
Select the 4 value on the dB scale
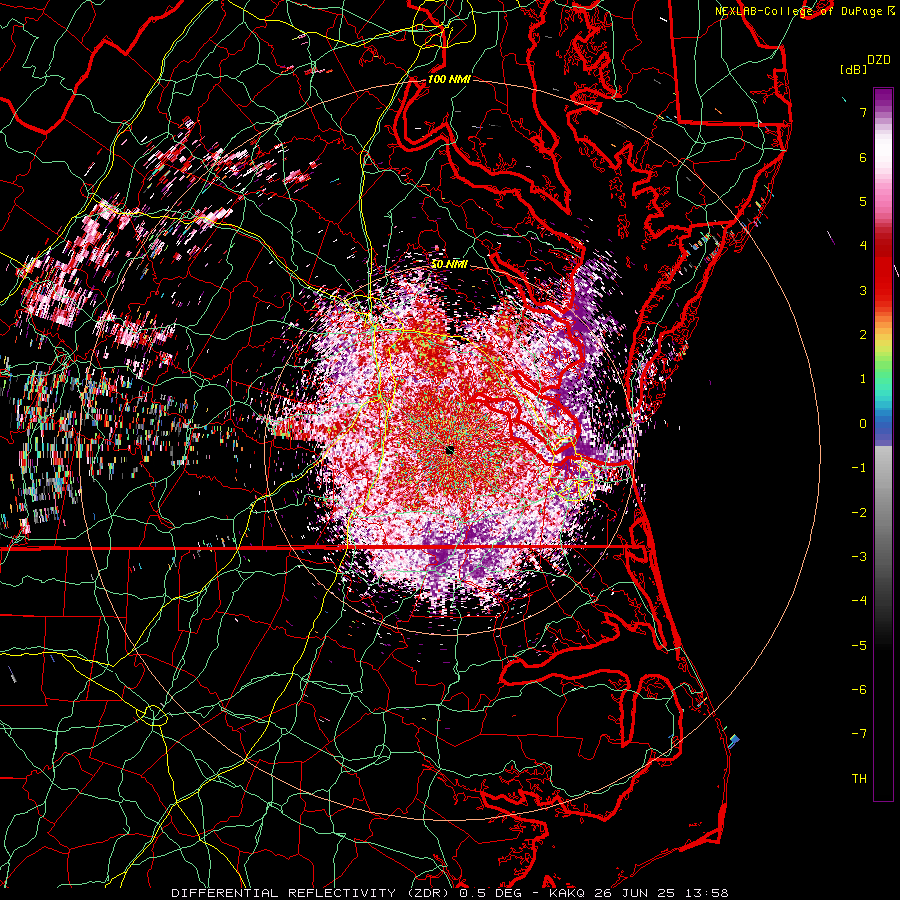pyautogui.click(x=863, y=246)
